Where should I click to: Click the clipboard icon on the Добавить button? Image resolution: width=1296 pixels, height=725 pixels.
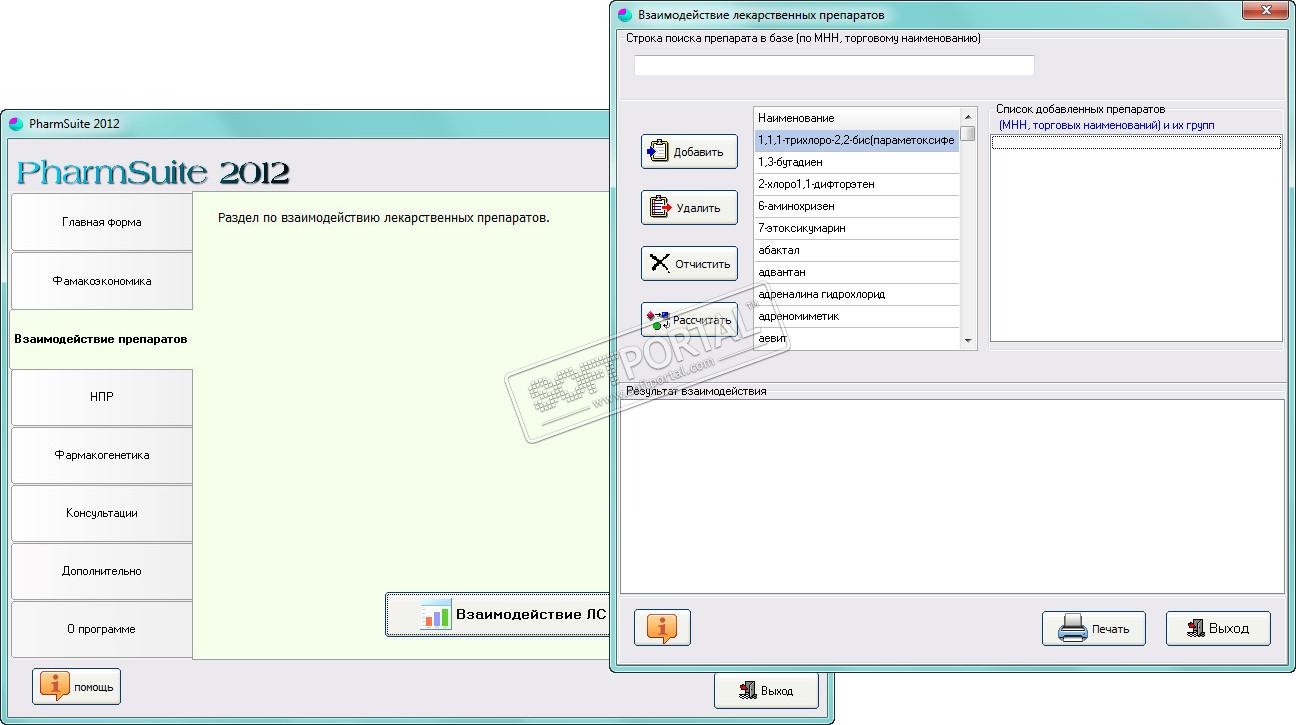658,152
